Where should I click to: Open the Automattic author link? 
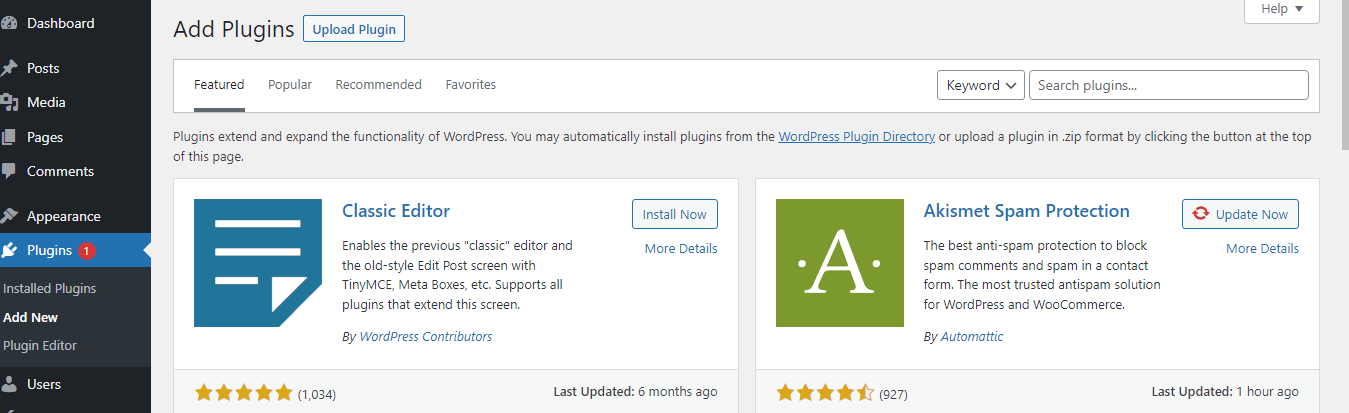pos(972,337)
